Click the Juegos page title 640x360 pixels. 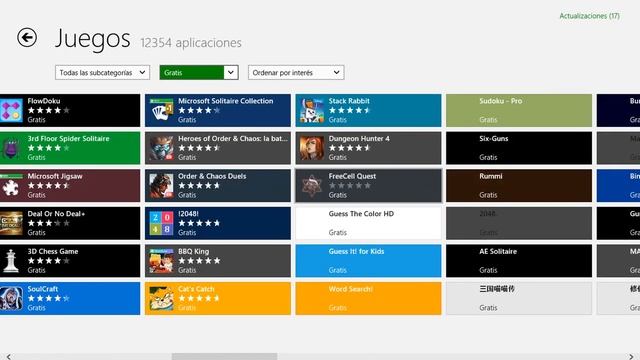[93, 39]
